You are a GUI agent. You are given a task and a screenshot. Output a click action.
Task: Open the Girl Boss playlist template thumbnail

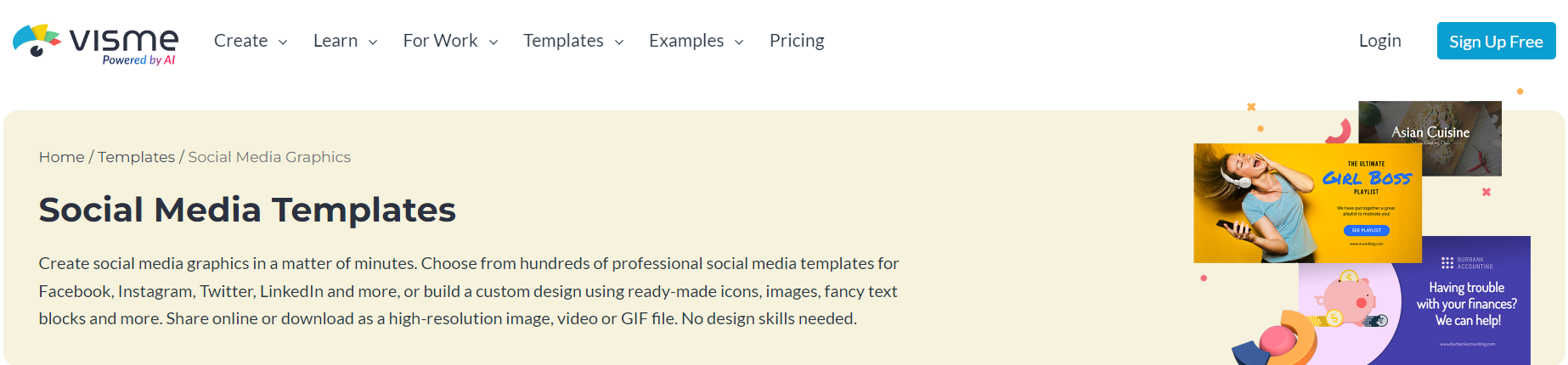1306,204
